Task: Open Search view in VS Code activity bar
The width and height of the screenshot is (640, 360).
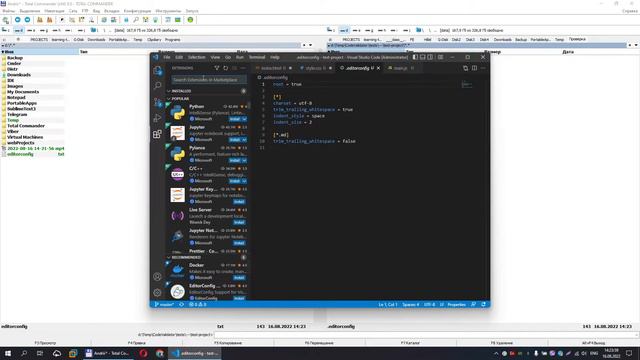Action: coord(158,86)
